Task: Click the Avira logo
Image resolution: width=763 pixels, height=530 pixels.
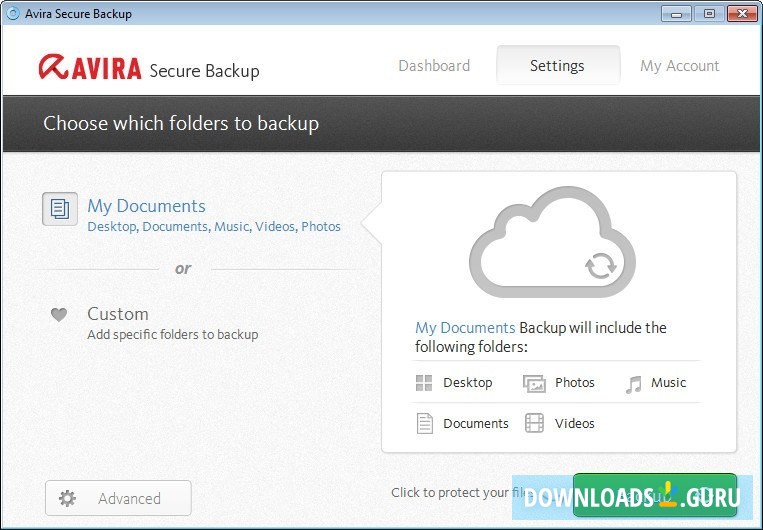Action: tap(90, 68)
